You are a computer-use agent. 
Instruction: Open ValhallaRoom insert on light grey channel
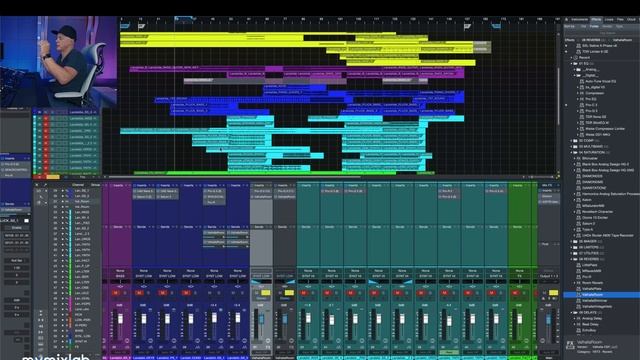(x=262, y=197)
